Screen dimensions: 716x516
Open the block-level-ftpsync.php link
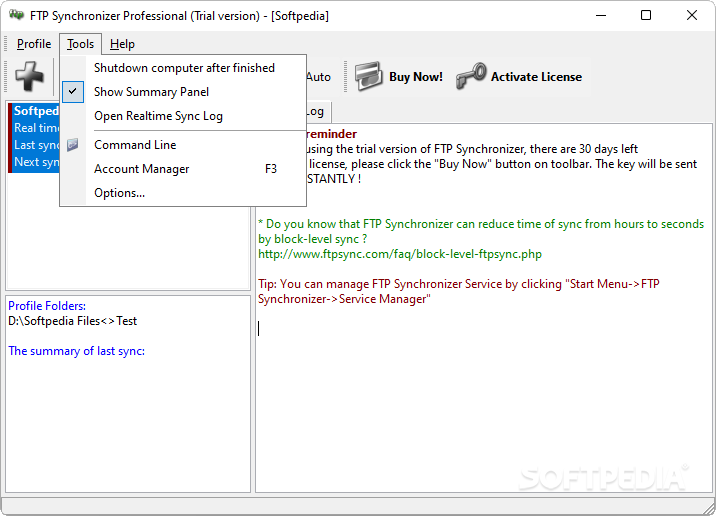[x=400, y=254]
